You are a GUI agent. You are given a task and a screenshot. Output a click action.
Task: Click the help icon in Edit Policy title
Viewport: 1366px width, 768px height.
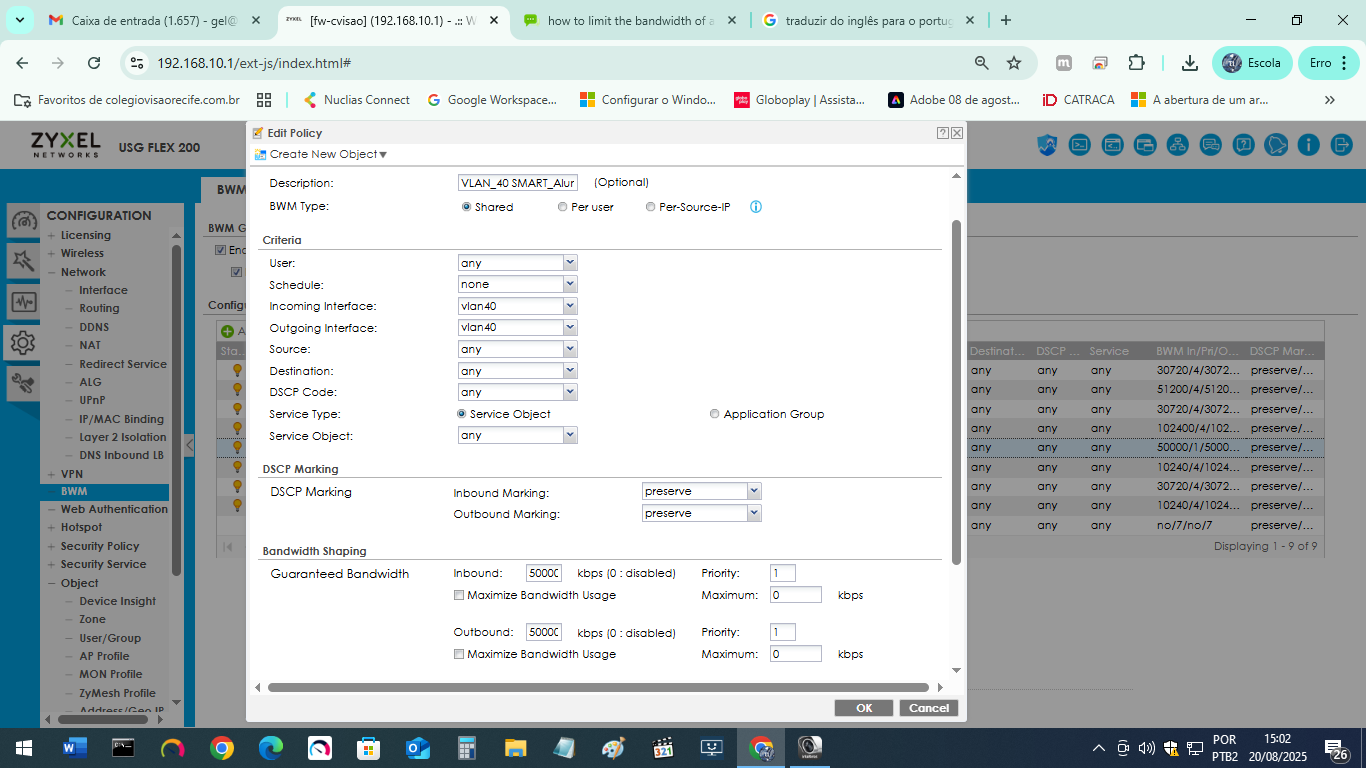click(942, 133)
